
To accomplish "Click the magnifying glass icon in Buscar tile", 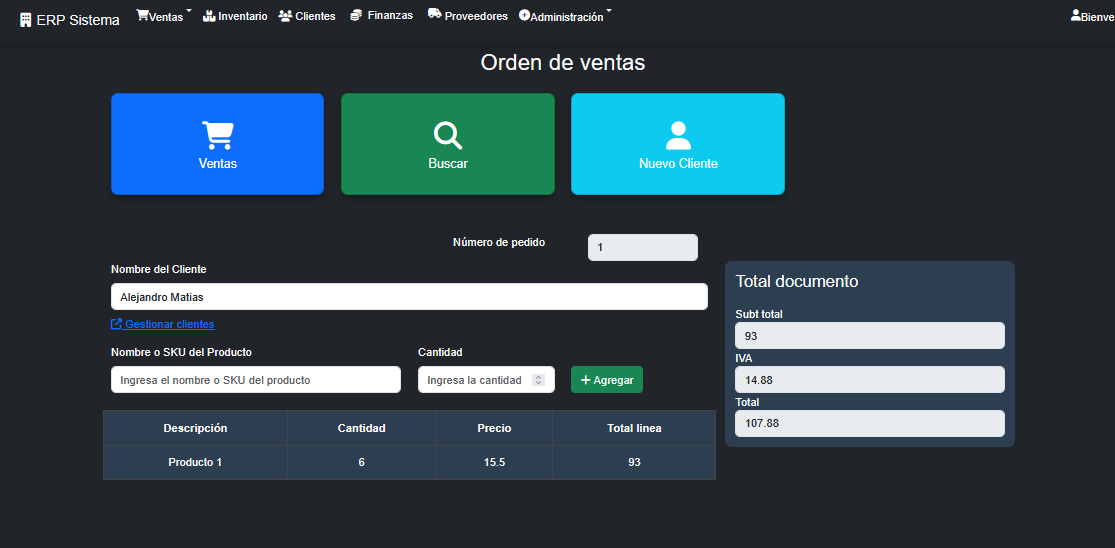I will coord(447,135).
